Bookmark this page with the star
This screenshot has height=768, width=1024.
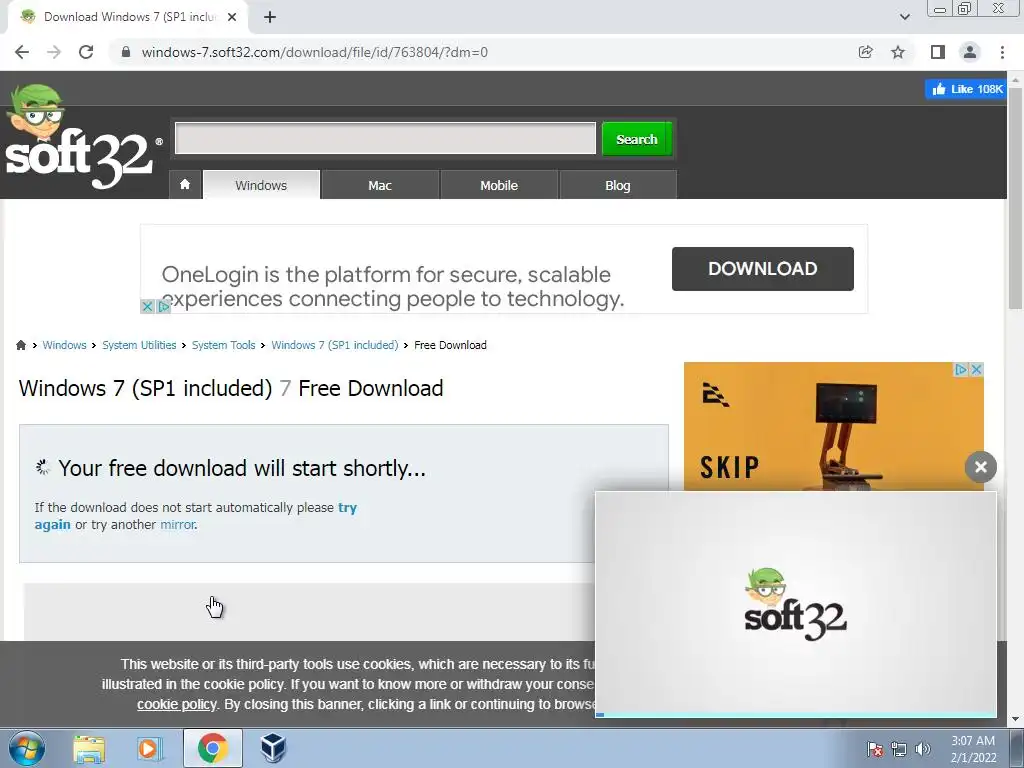click(x=898, y=52)
